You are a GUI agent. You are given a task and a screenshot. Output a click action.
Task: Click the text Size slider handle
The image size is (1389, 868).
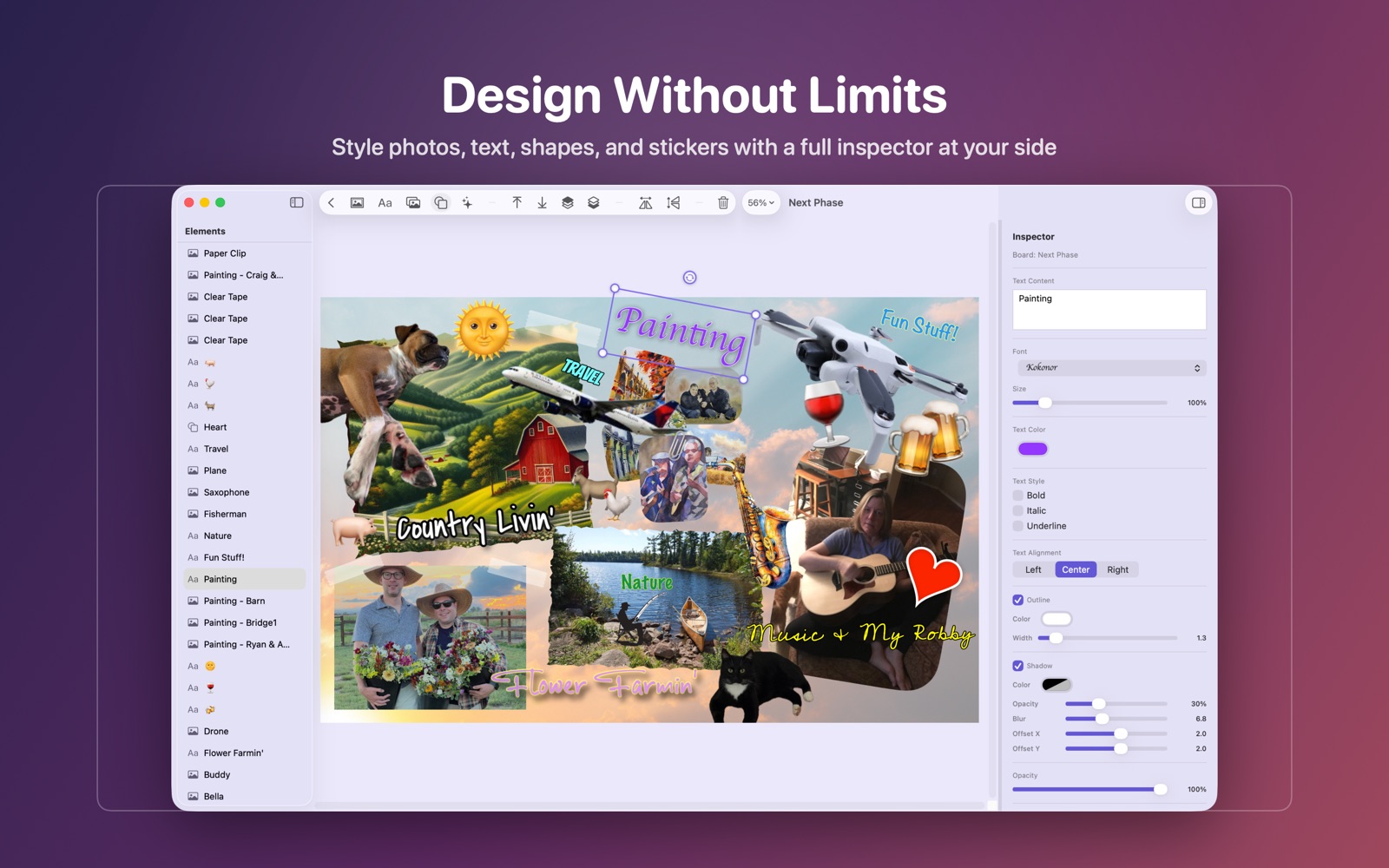click(x=1045, y=403)
